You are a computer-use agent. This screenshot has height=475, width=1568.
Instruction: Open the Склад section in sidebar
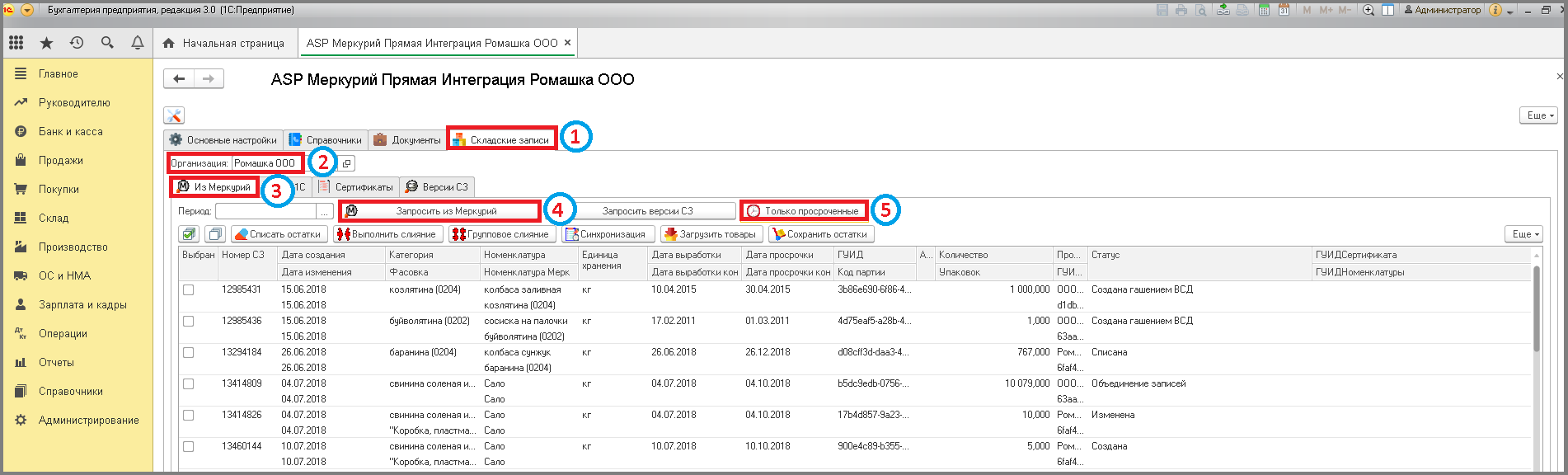click(53, 219)
